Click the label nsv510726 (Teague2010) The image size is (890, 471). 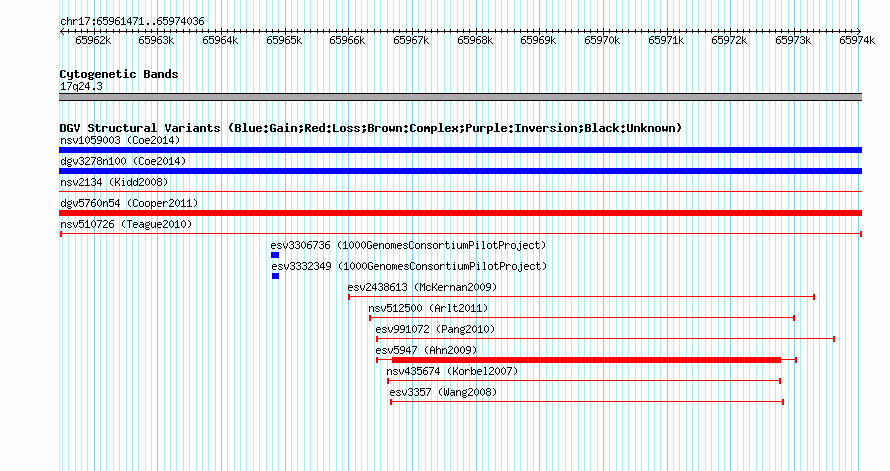click(x=126, y=224)
